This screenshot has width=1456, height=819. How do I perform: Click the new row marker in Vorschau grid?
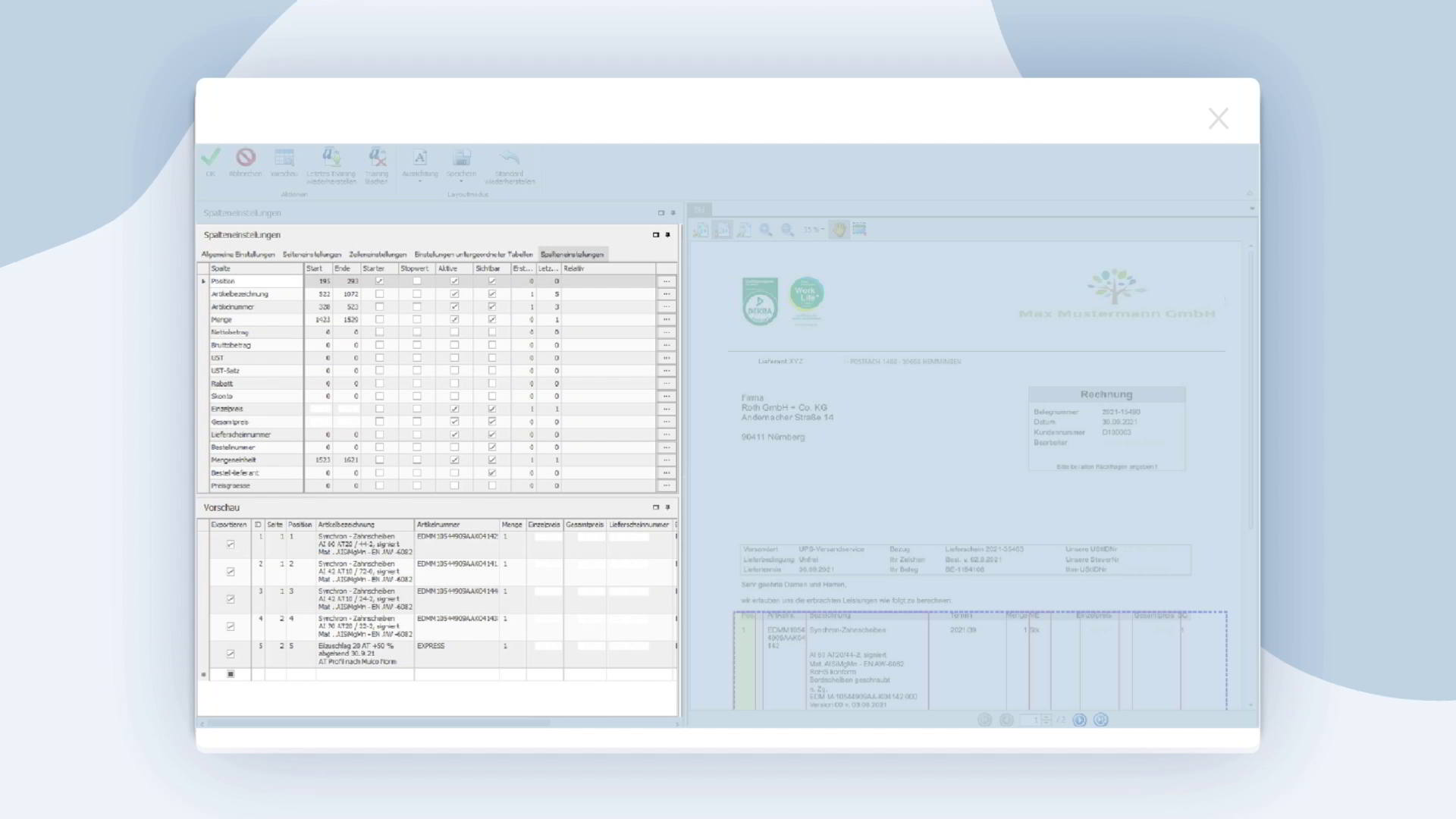[203, 674]
